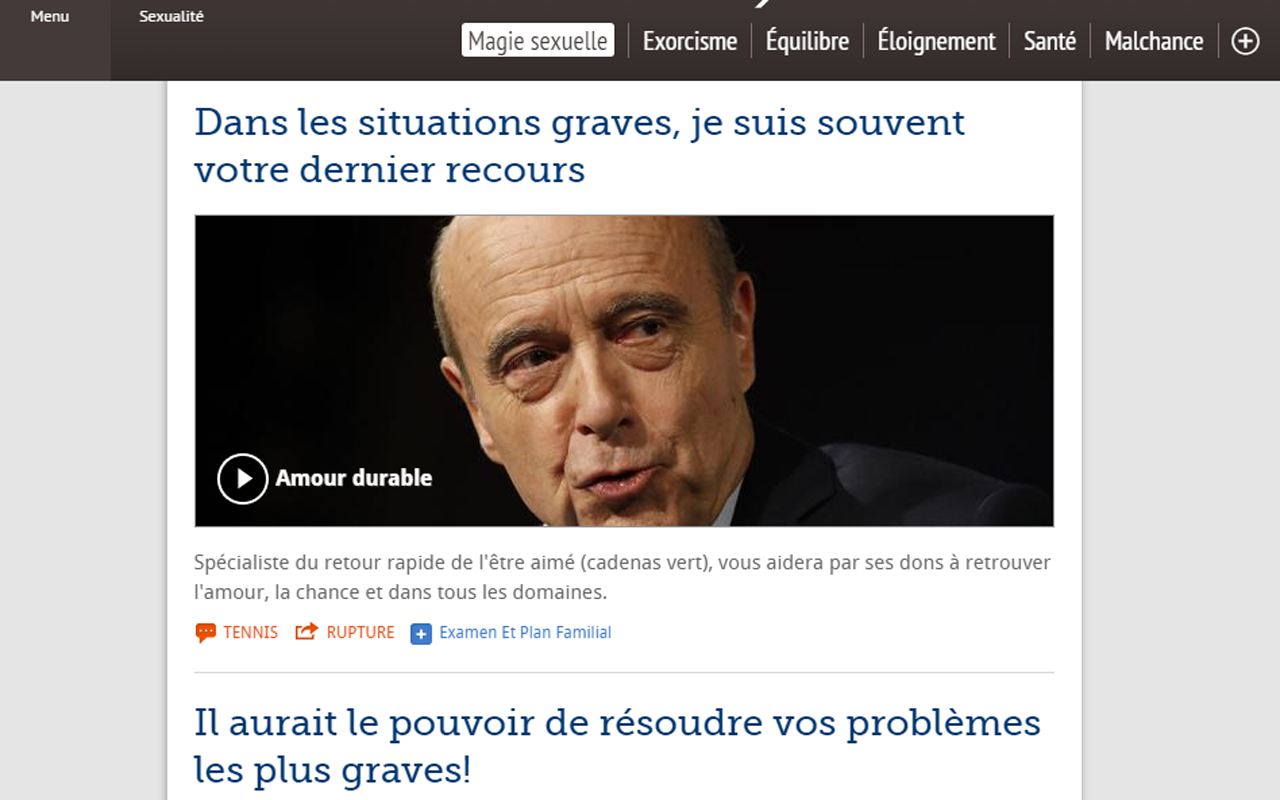
Task: Click the Amour durable video caption
Action: (x=354, y=478)
